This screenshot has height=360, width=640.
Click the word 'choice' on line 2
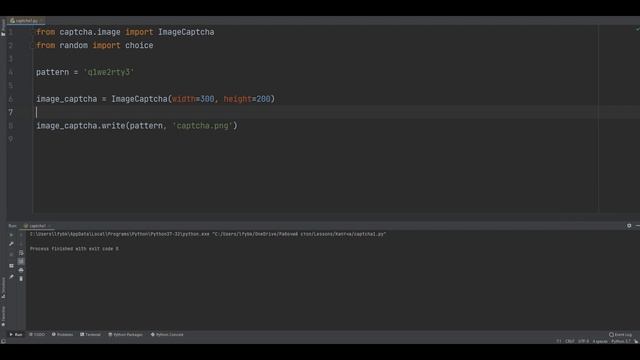[139, 45]
